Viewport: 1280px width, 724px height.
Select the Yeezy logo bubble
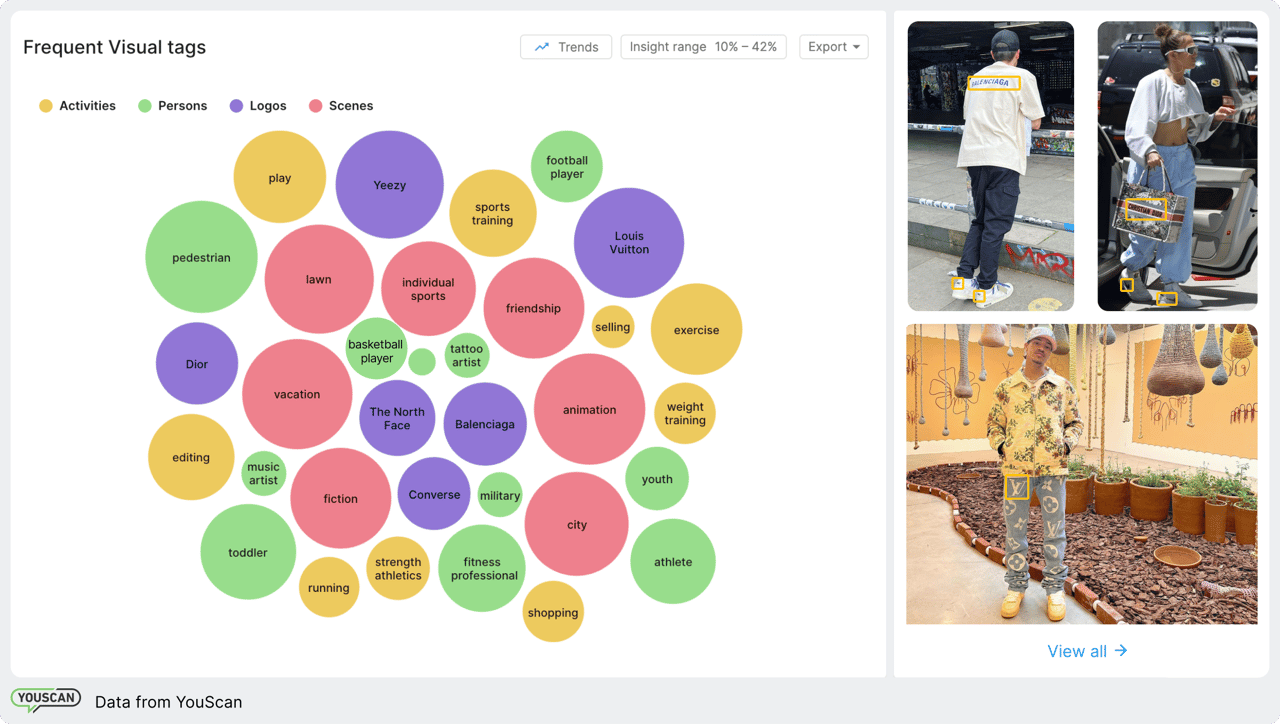tap(389, 185)
